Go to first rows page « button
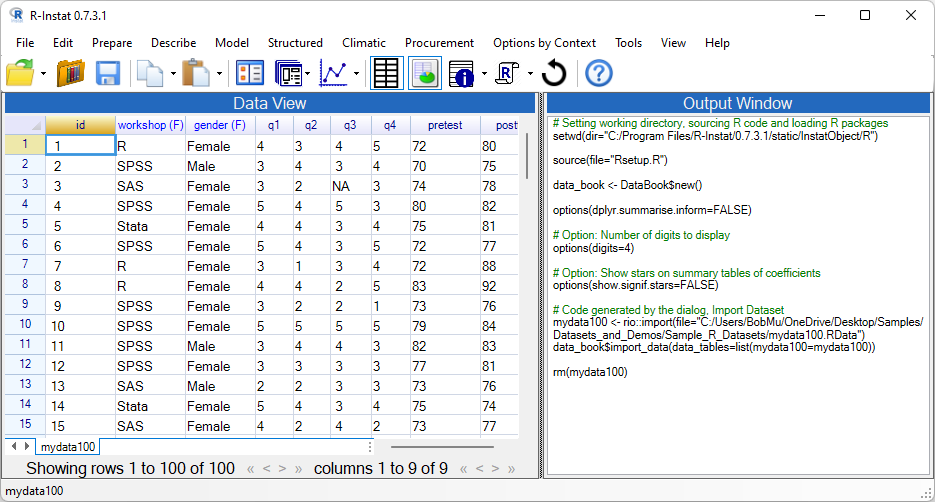 tap(250, 469)
